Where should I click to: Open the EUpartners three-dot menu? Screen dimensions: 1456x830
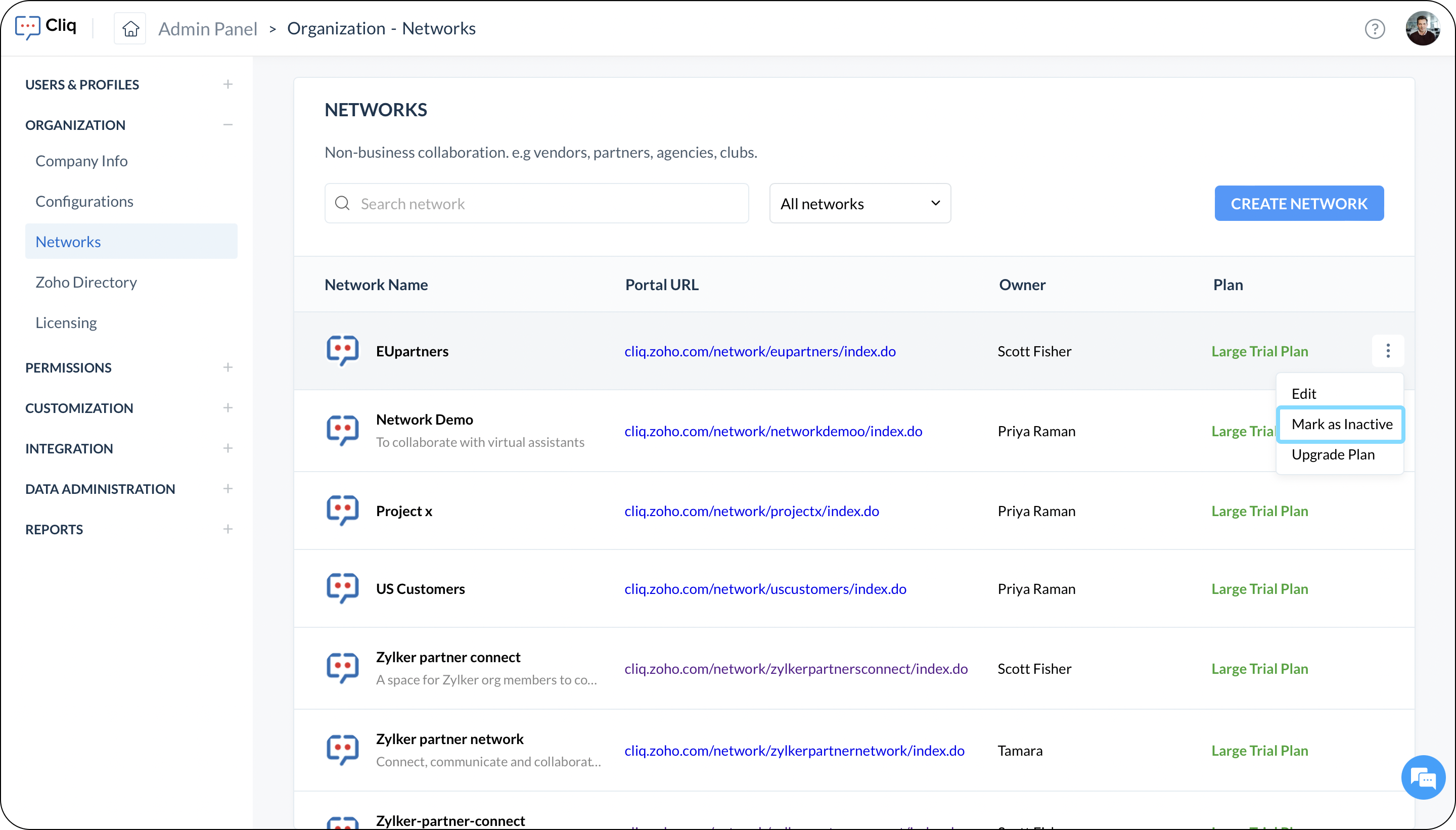1388,351
